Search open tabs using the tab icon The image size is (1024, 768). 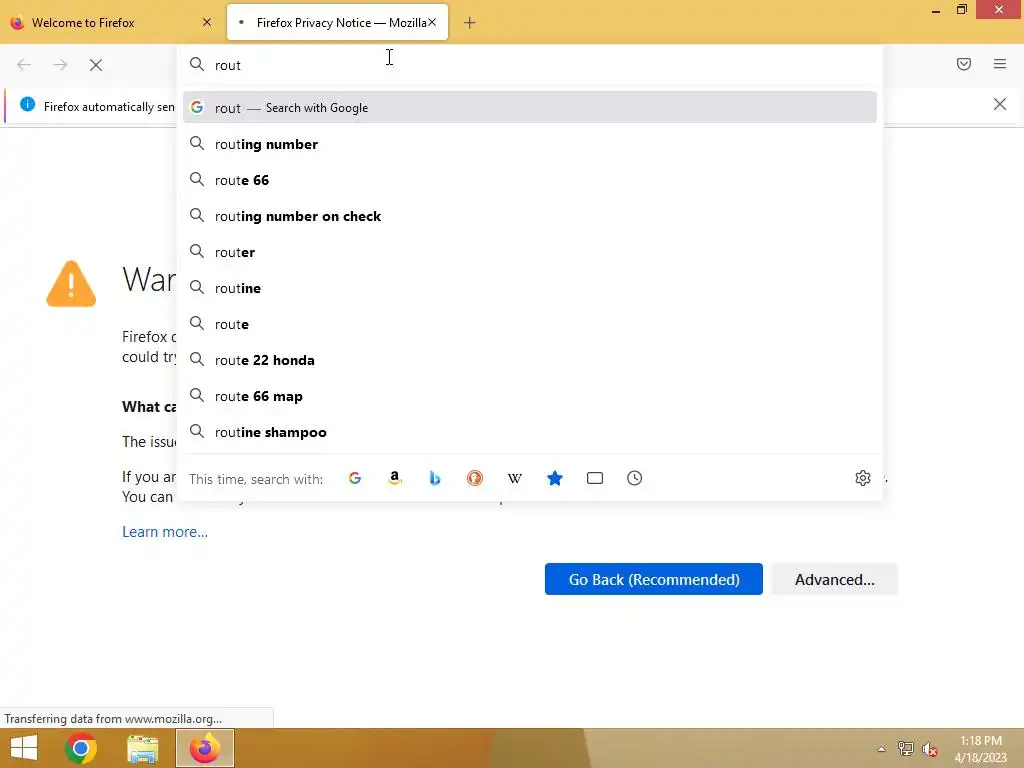[x=595, y=478]
